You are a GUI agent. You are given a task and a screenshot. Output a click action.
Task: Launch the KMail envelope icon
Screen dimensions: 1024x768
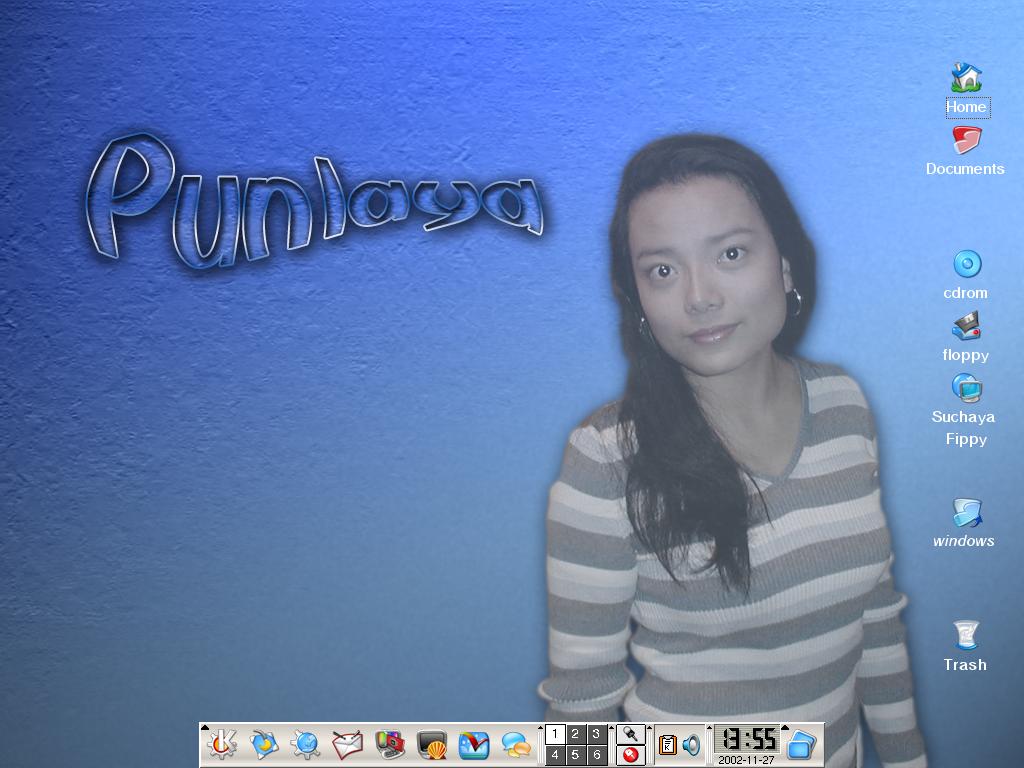tap(347, 744)
